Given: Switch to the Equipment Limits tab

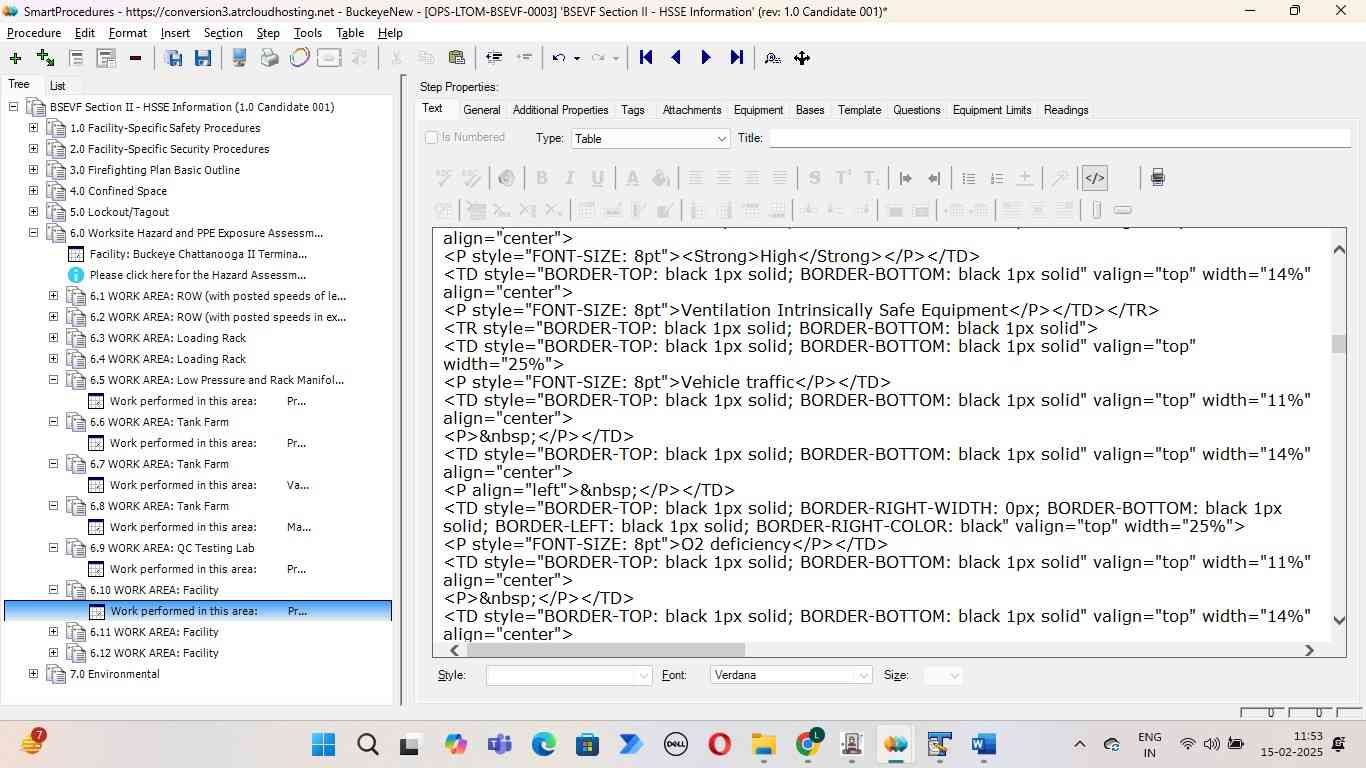Looking at the screenshot, I should 991,110.
